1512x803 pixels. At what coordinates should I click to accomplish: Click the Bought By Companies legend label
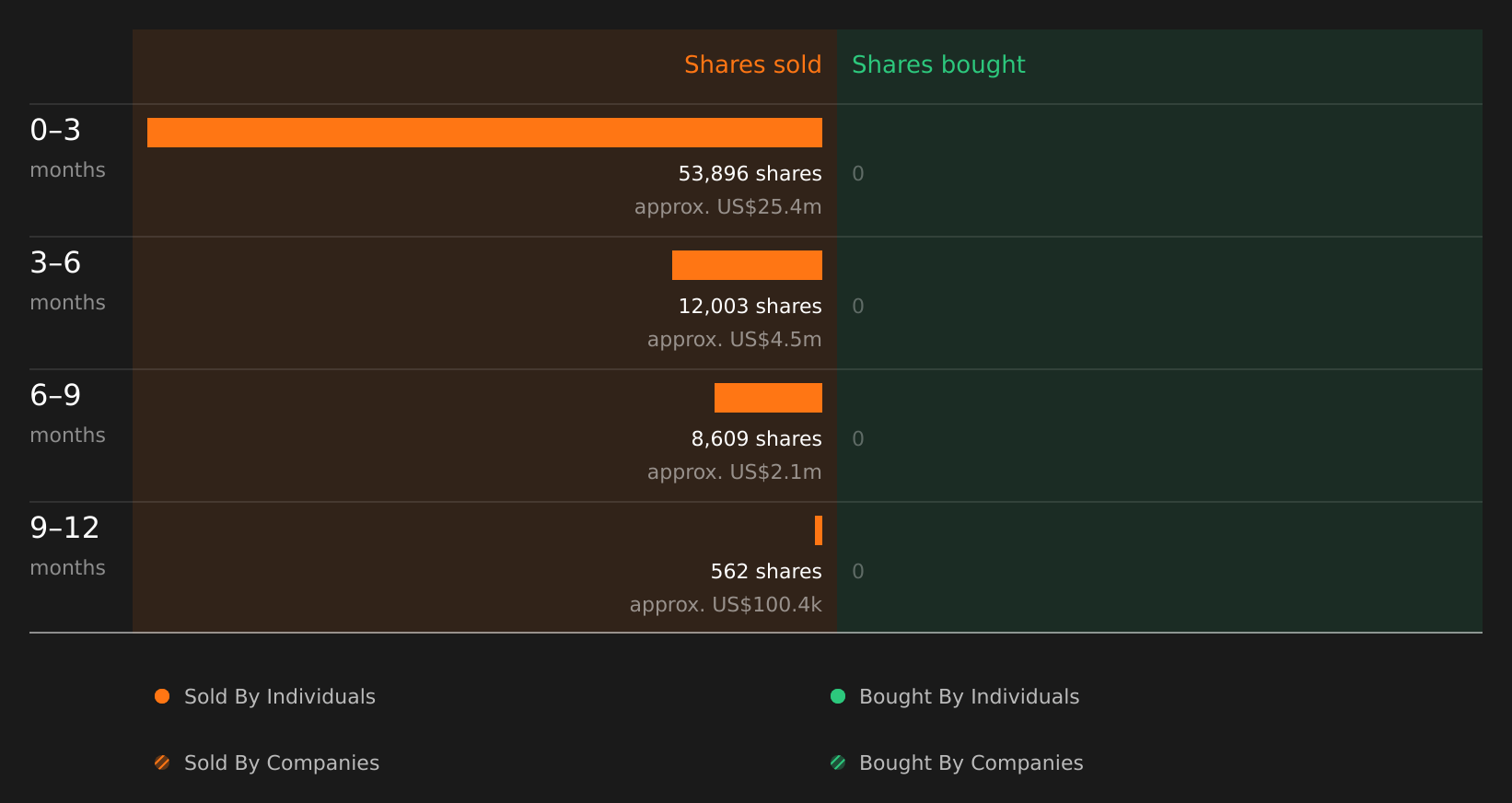click(x=971, y=762)
